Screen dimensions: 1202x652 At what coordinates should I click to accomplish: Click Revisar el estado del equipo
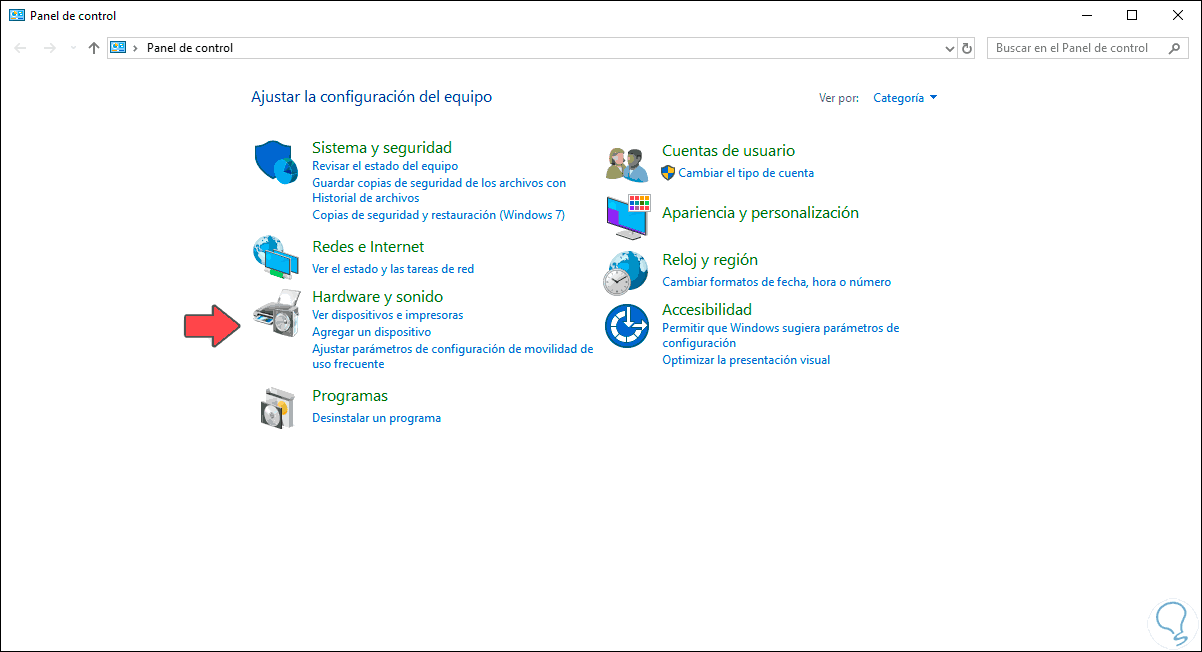[x=385, y=166]
